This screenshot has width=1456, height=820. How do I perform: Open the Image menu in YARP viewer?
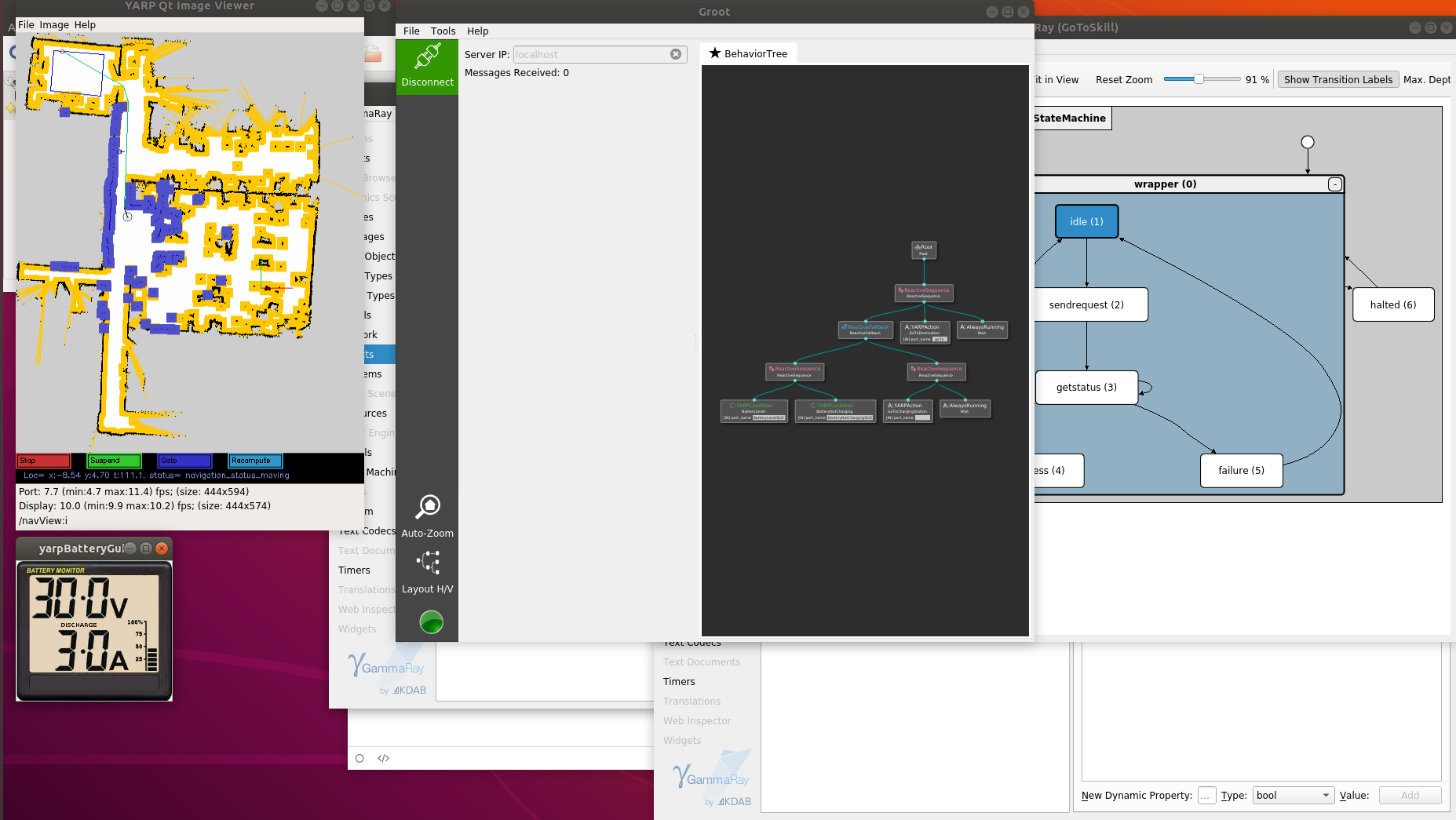(55, 24)
